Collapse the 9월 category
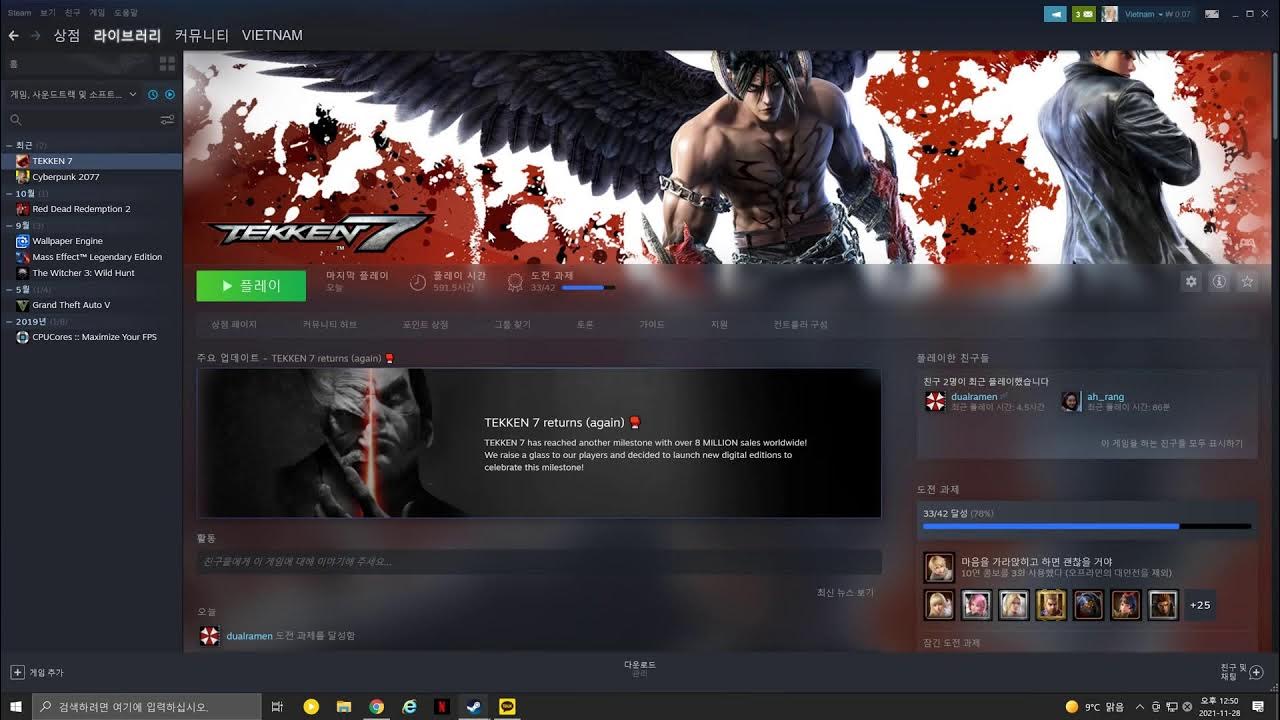1280x720 pixels. click(x=10, y=225)
